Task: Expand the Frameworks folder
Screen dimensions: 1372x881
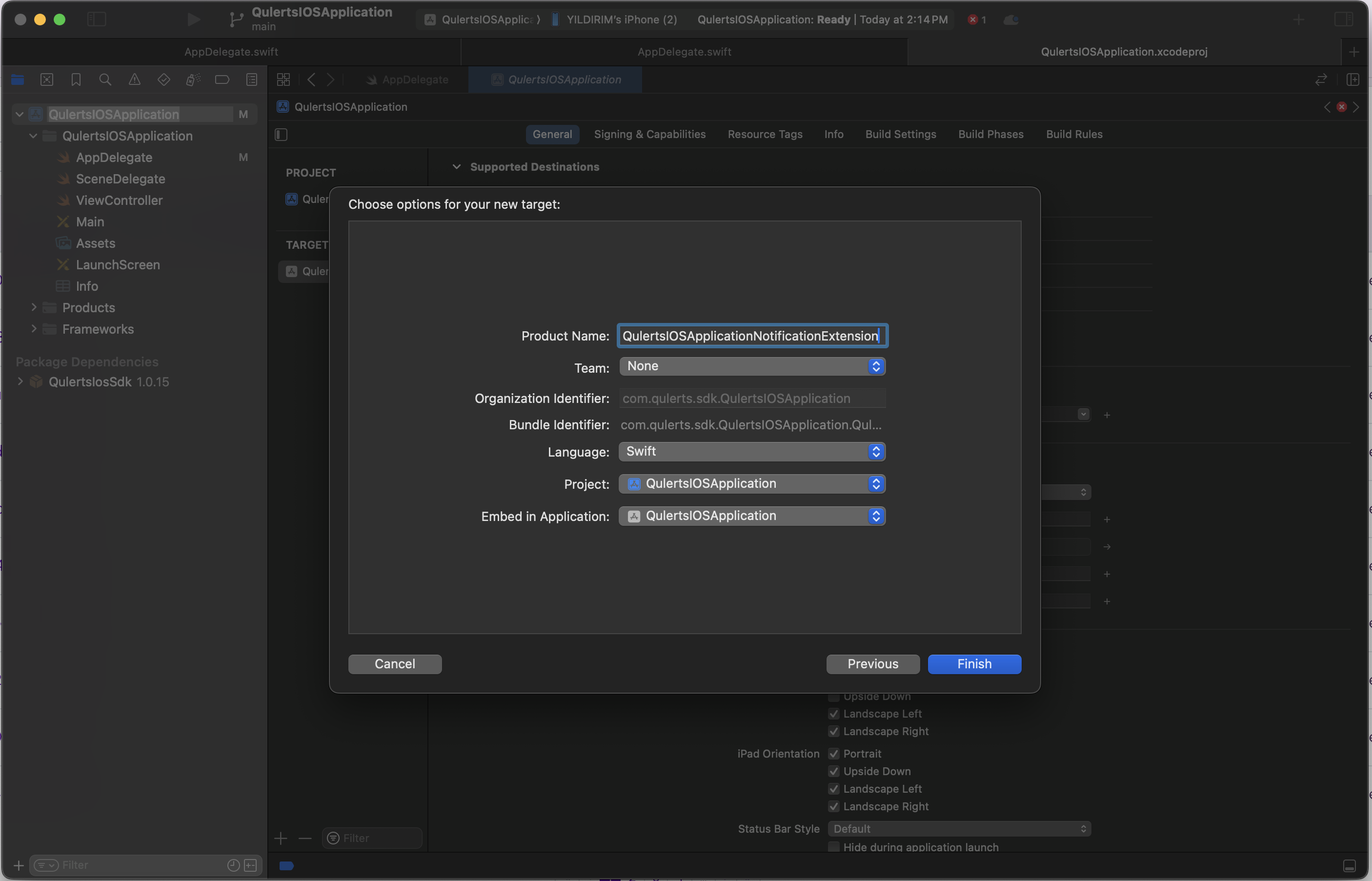Action: (34, 329)
